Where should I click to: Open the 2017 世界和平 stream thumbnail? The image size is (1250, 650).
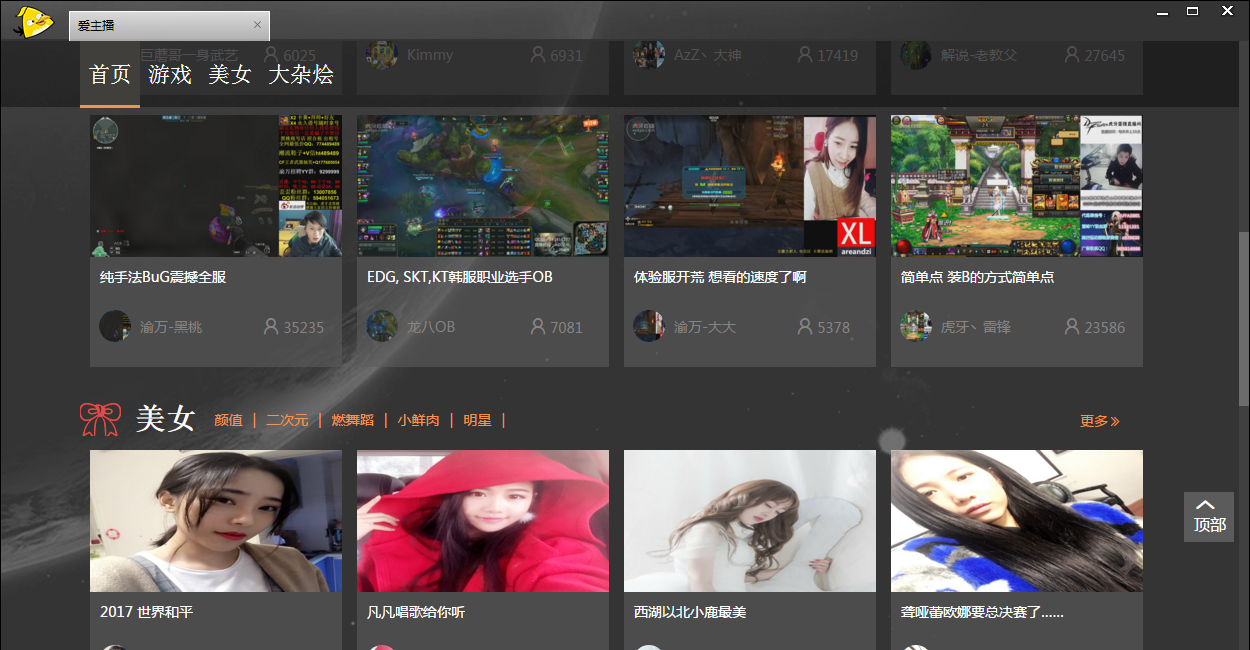pyautogui.click(x=215, y=520)
